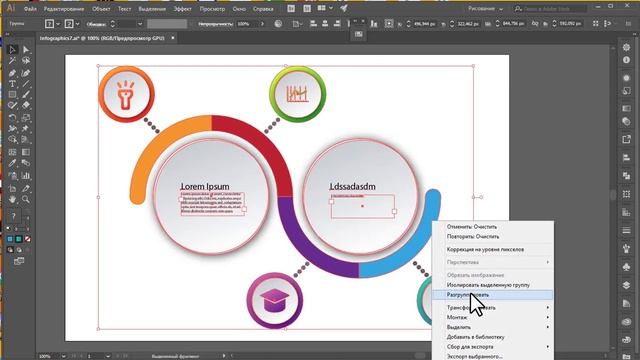640x360 pixels.
Task: Open Recolor Artwork from the control bar
Action: pos(278,24)
